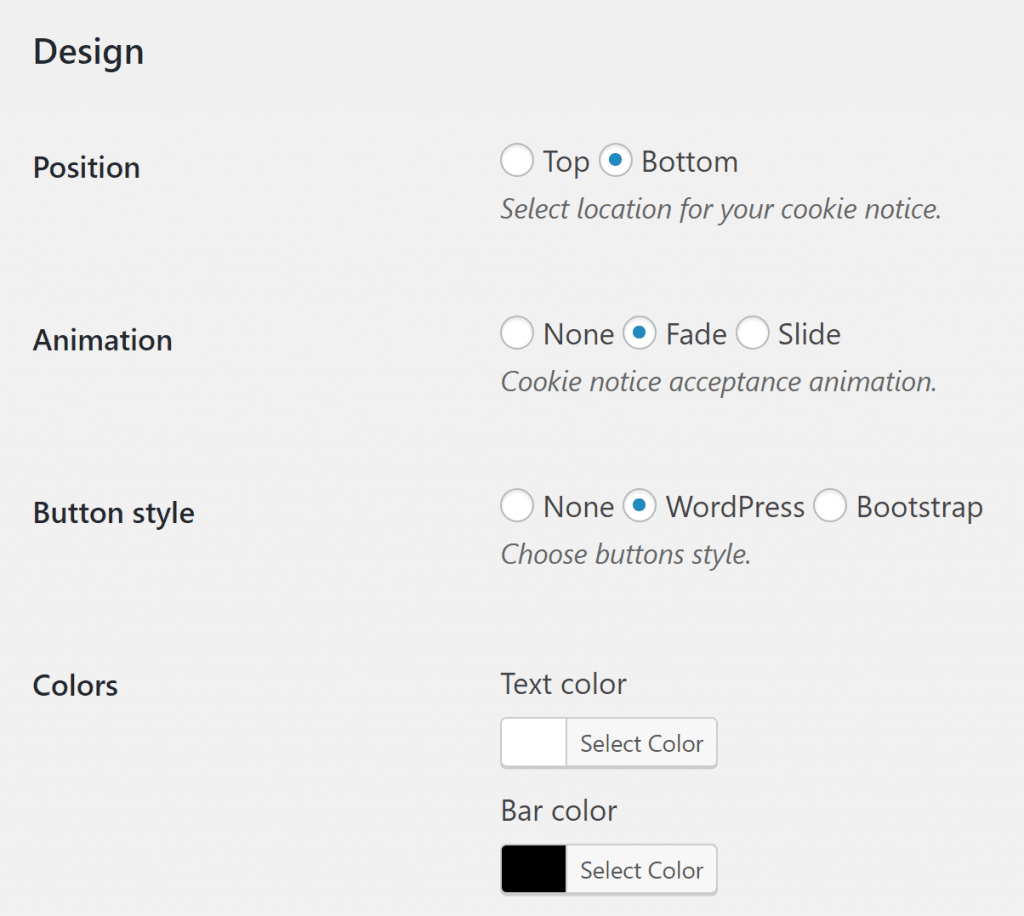Select the Top position radio button
The height and width of the screenshot is (916, 1024).
[x=517, y=160]
